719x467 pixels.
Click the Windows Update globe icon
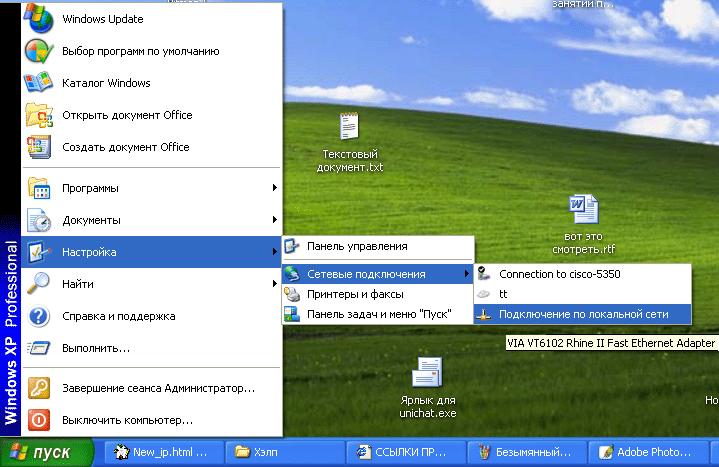[x=39, y=19]
